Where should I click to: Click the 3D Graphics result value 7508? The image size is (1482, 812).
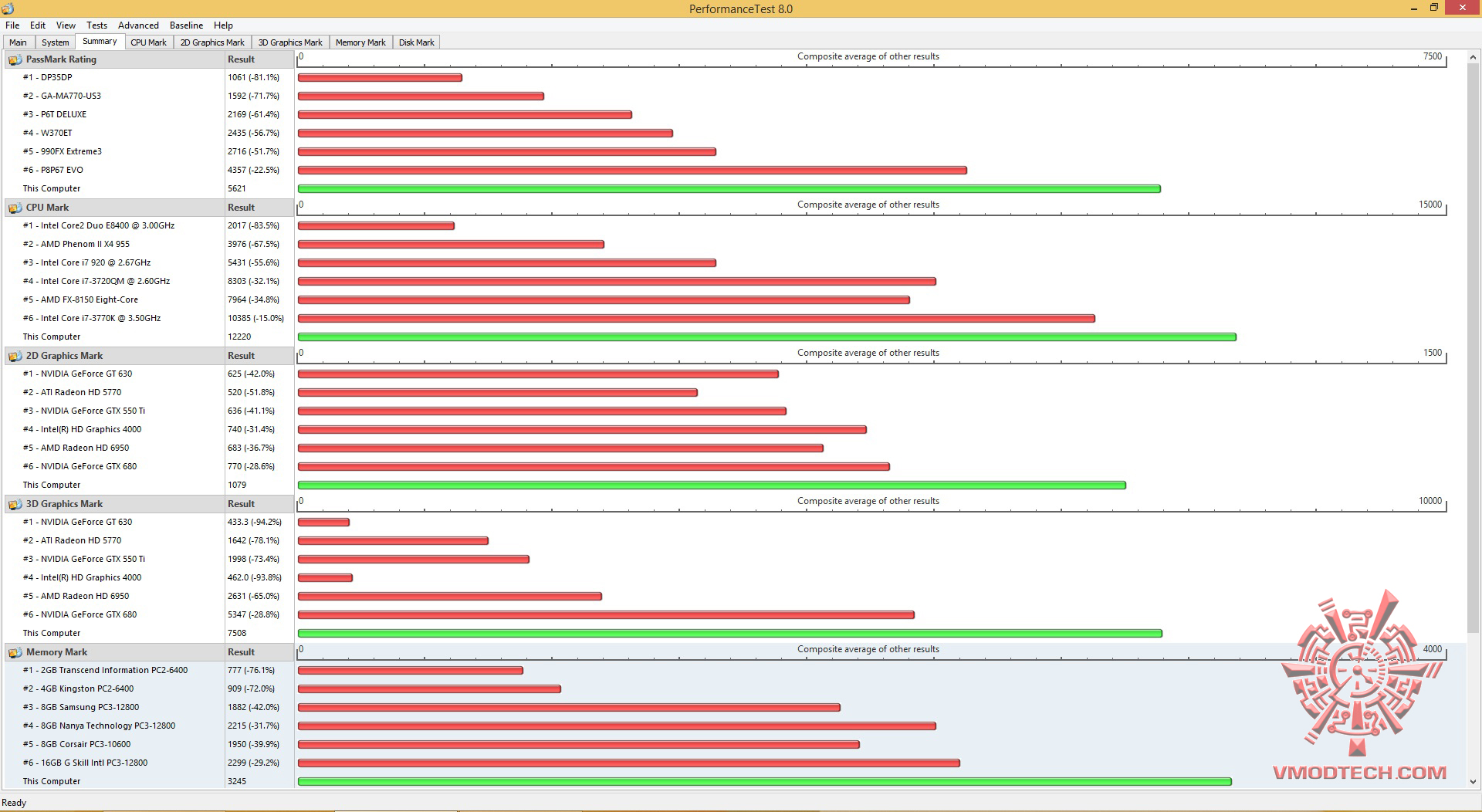(237, 633)
